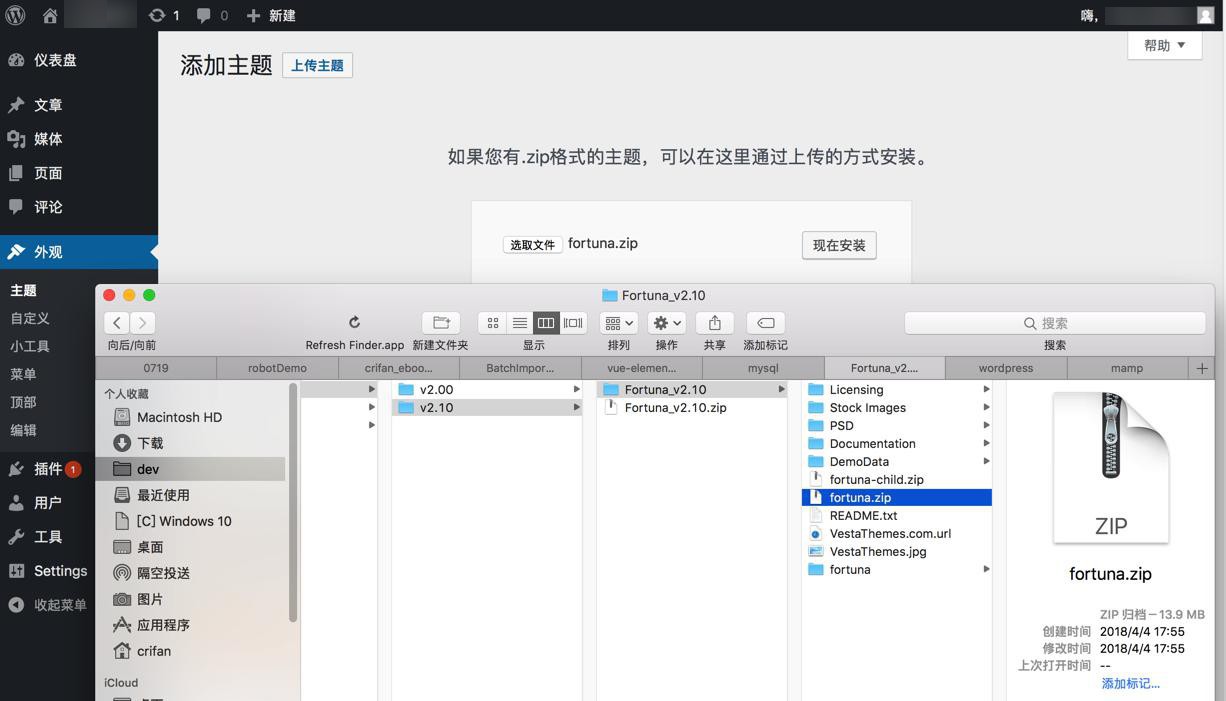
Task: Go forward in Finder
Action: 143,322
